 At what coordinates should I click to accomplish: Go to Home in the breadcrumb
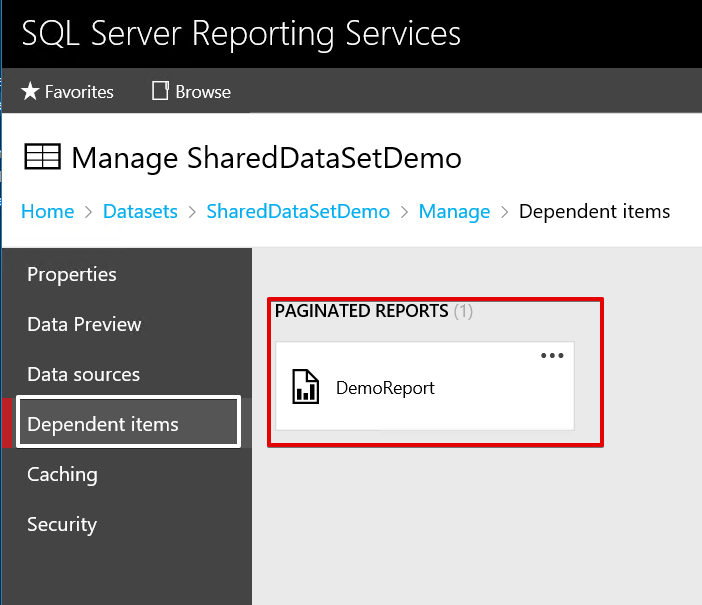click(48, 211)
